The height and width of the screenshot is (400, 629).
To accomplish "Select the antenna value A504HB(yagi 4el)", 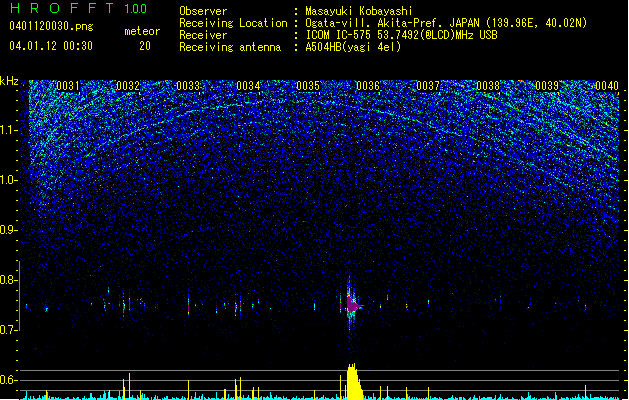I will click(x=353, y=47).
